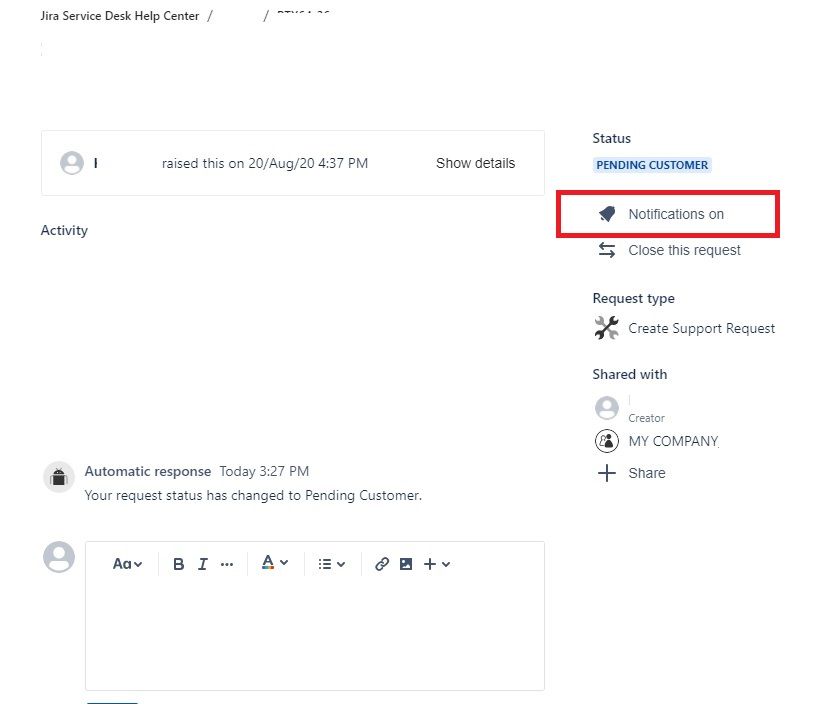Click the PENDING CUSTOMER status badge
This screenshot has height=704, width=836.
pyautogui.click(x=652, y=165)
